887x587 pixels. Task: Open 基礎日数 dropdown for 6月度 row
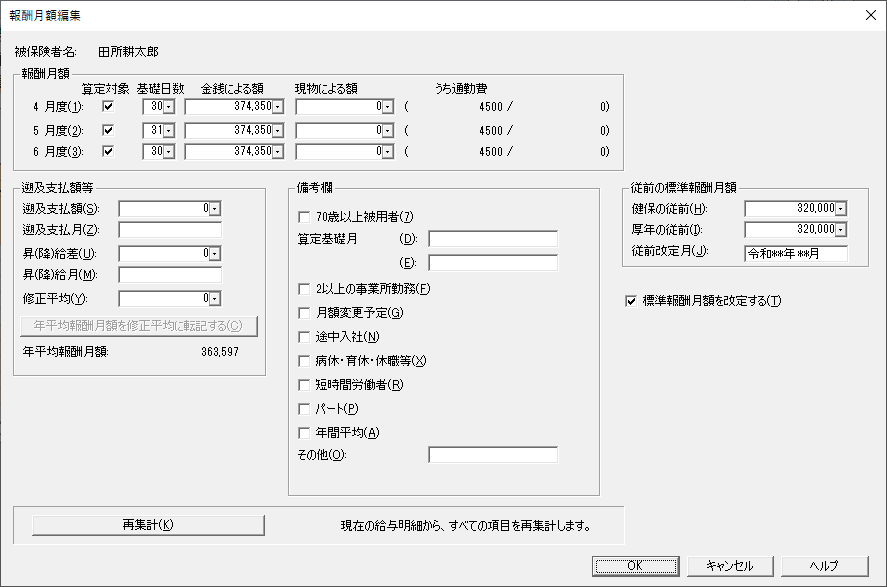click(x=169, y=152)
